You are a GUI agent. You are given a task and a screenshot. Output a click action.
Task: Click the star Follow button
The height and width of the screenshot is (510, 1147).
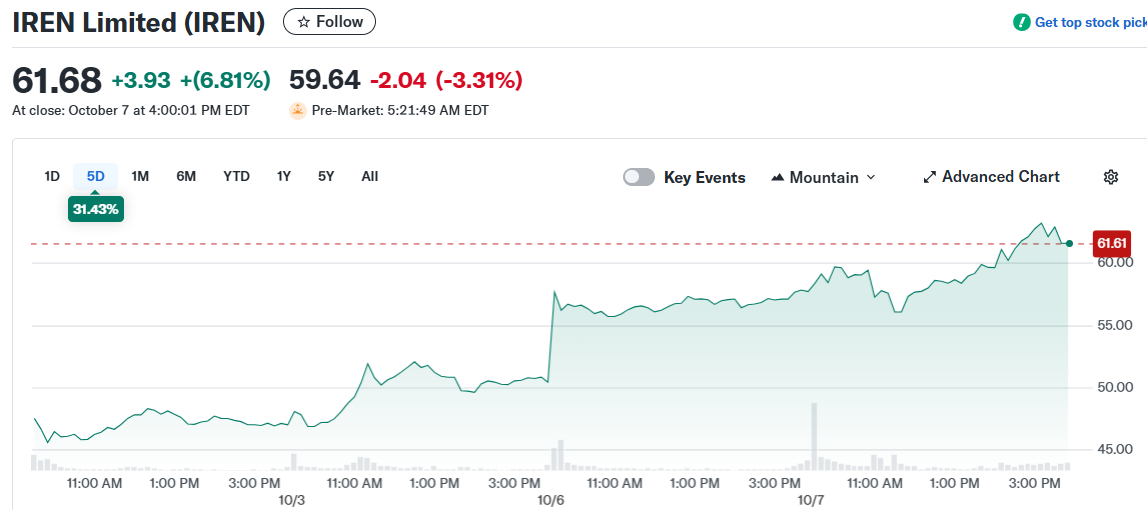click(329, 22)
